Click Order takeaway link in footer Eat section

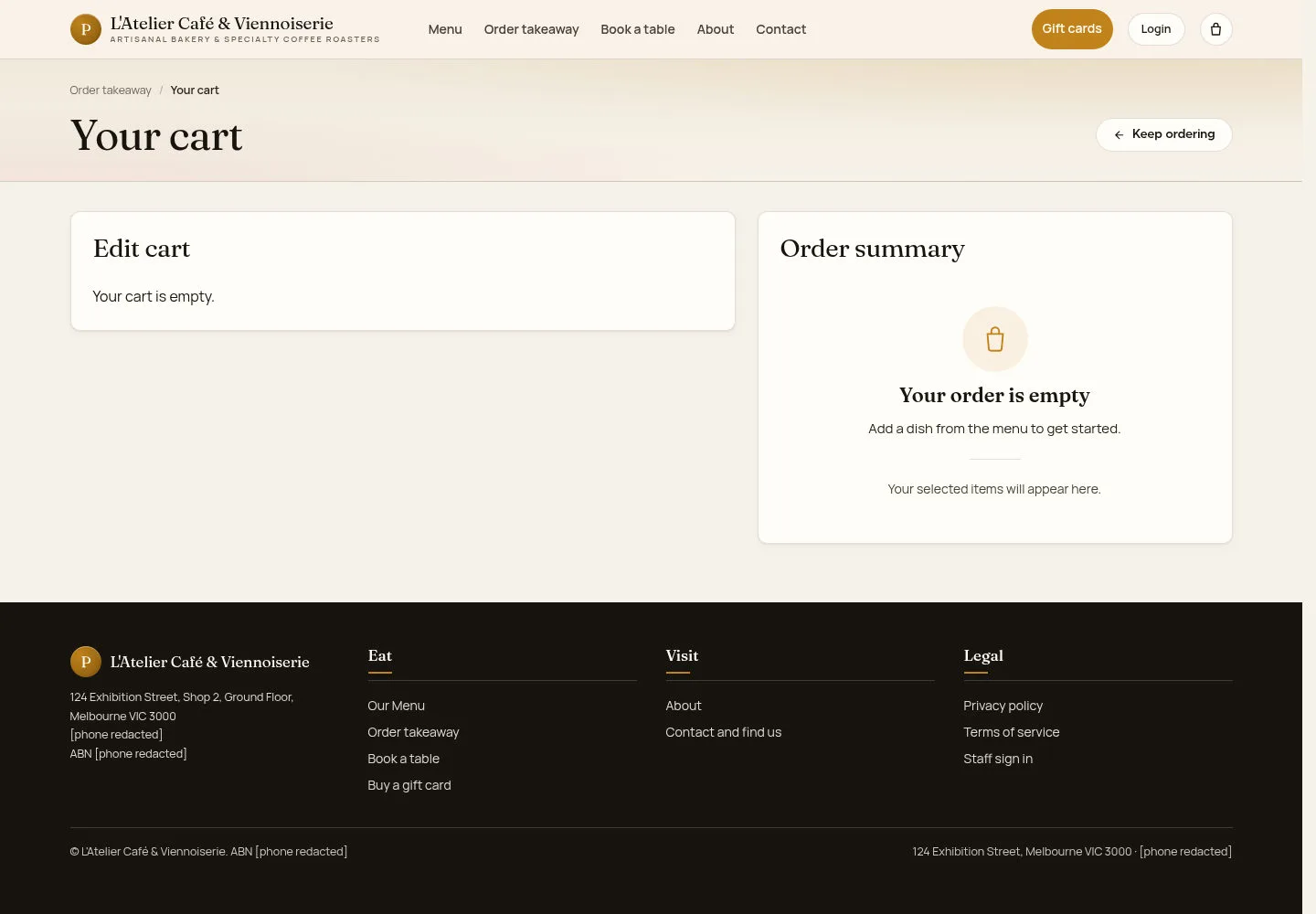point(413,732)
